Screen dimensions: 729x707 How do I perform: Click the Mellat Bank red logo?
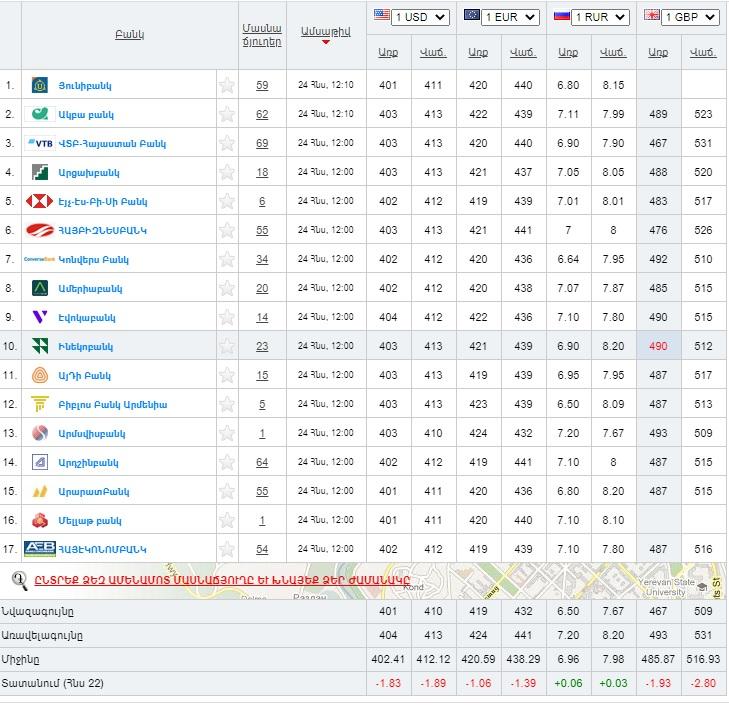tap(40, 521)
